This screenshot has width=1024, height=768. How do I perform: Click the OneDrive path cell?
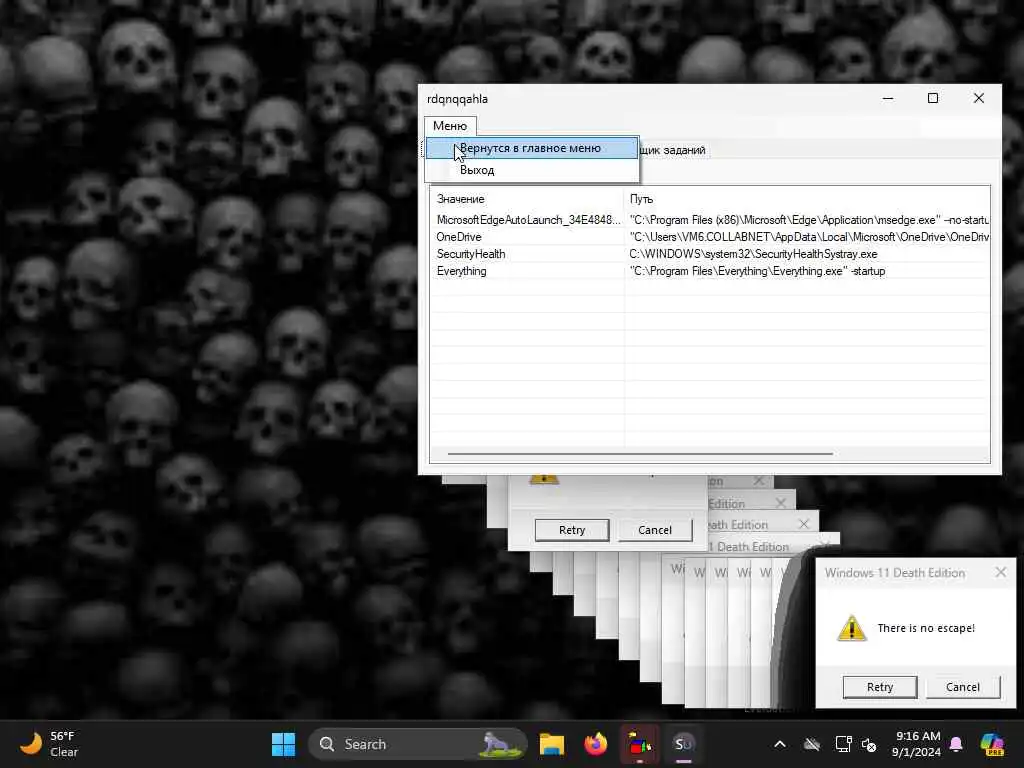pyautogui.click(x=808, y=237)
